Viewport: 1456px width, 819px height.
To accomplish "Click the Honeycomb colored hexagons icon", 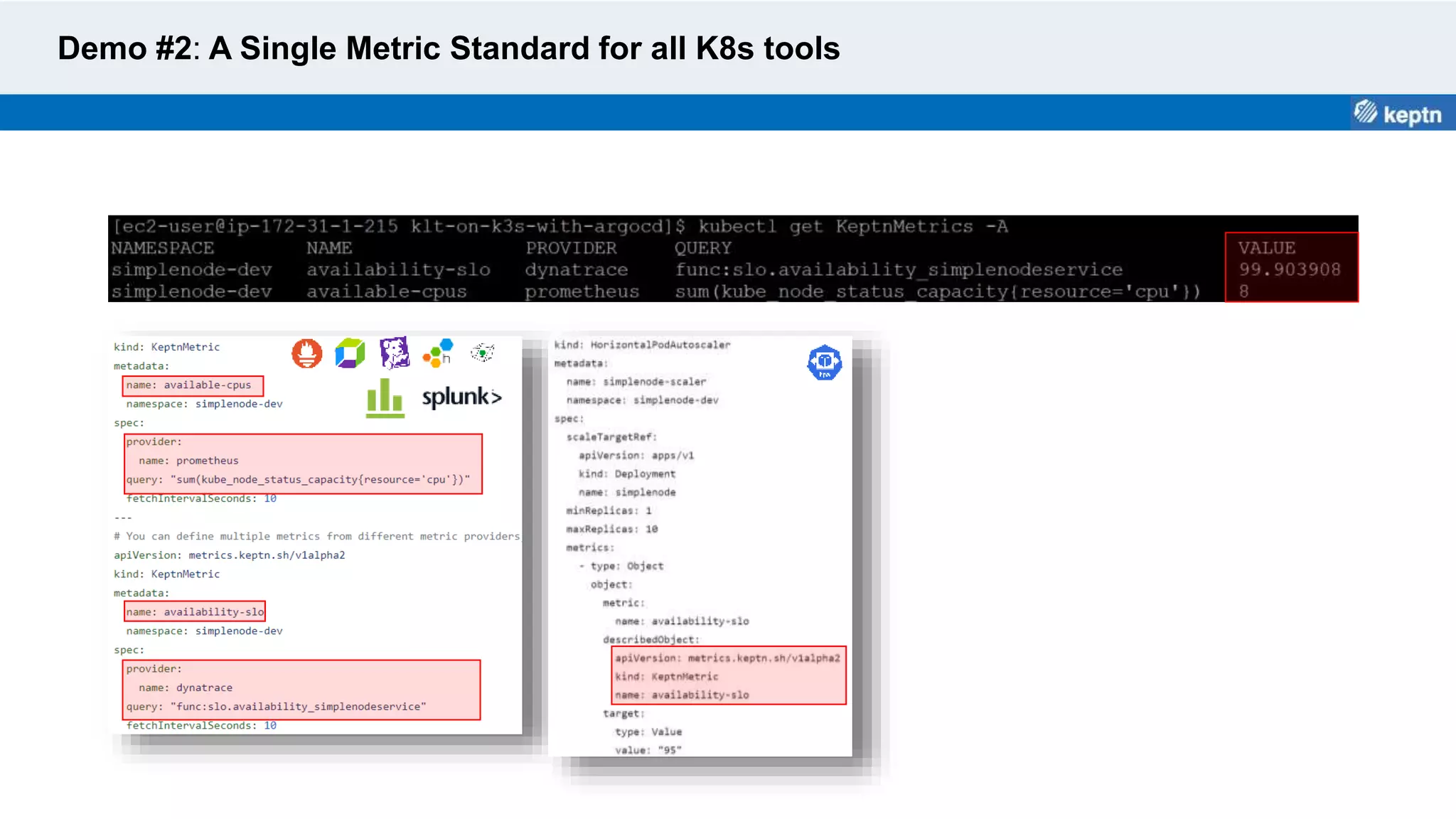I will click(x=438, y=353).
